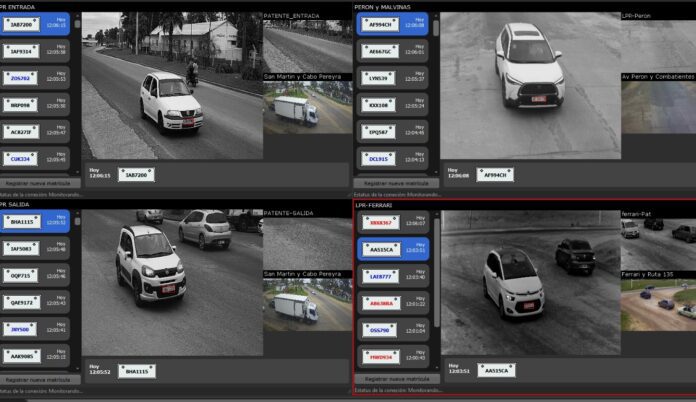The height and width of the screenshot is (402, 696).
Task: Click the AF994CH plate shown below the PERON camera
Action: click(495, 175)
